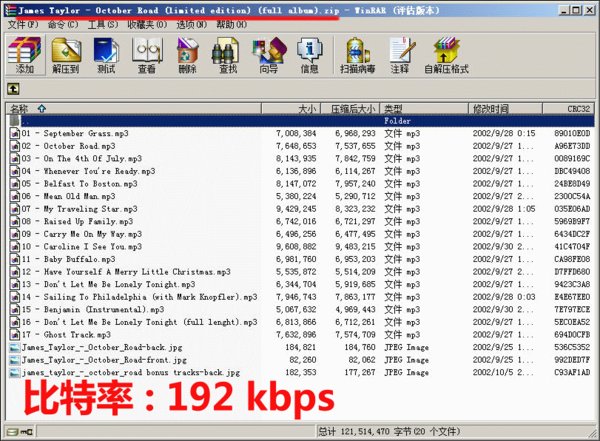The height and width of the screenshot is (441, 600).
Task: Click modified time '2002/10/5 2...'
Action: [503, 372]
